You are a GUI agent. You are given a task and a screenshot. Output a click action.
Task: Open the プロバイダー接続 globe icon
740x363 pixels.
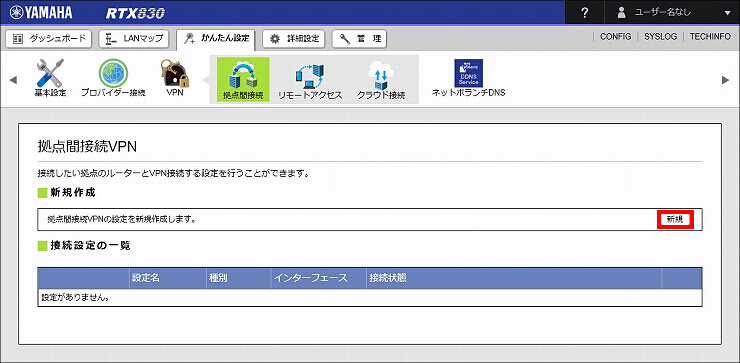click(x=113, y=78)
